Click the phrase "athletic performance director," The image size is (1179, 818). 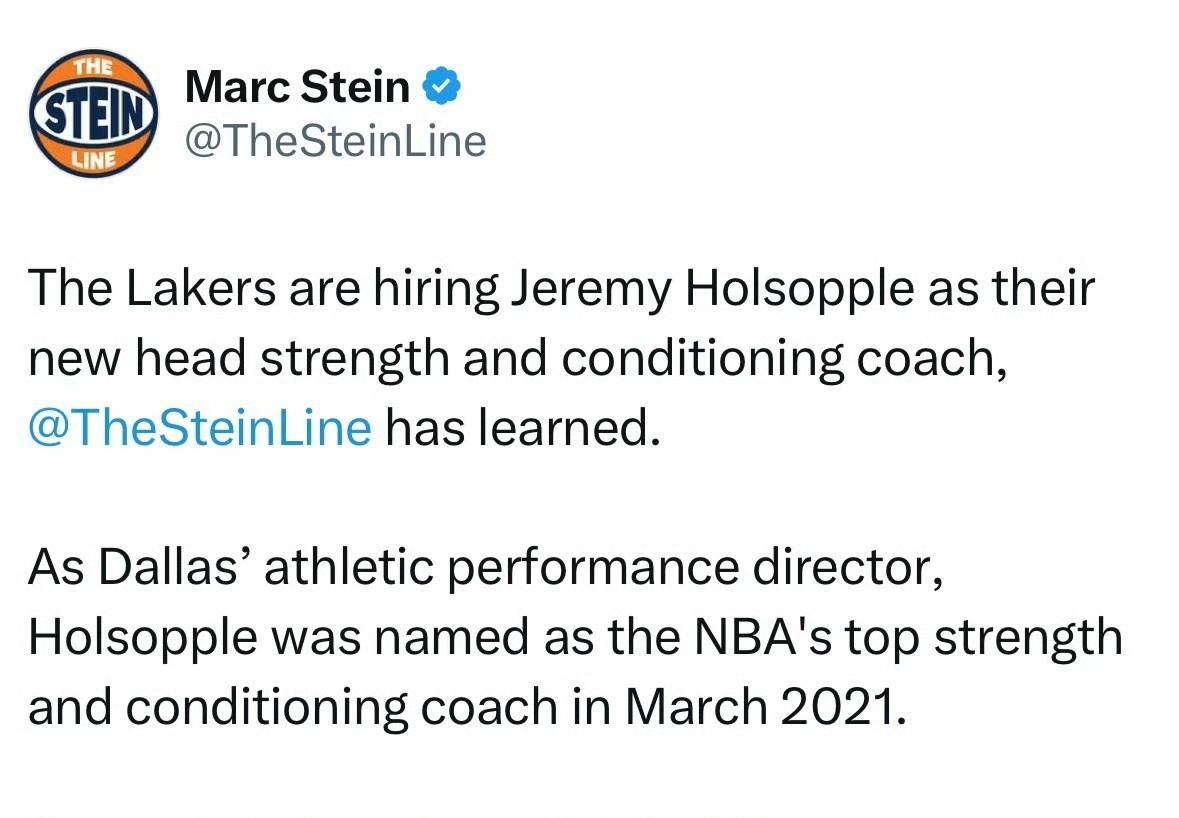[603, 568]
